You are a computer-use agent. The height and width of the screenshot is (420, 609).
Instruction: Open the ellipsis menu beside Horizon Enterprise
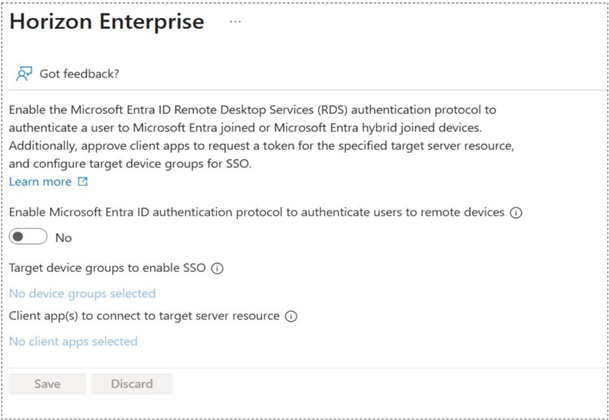click(x=235, y=22)
